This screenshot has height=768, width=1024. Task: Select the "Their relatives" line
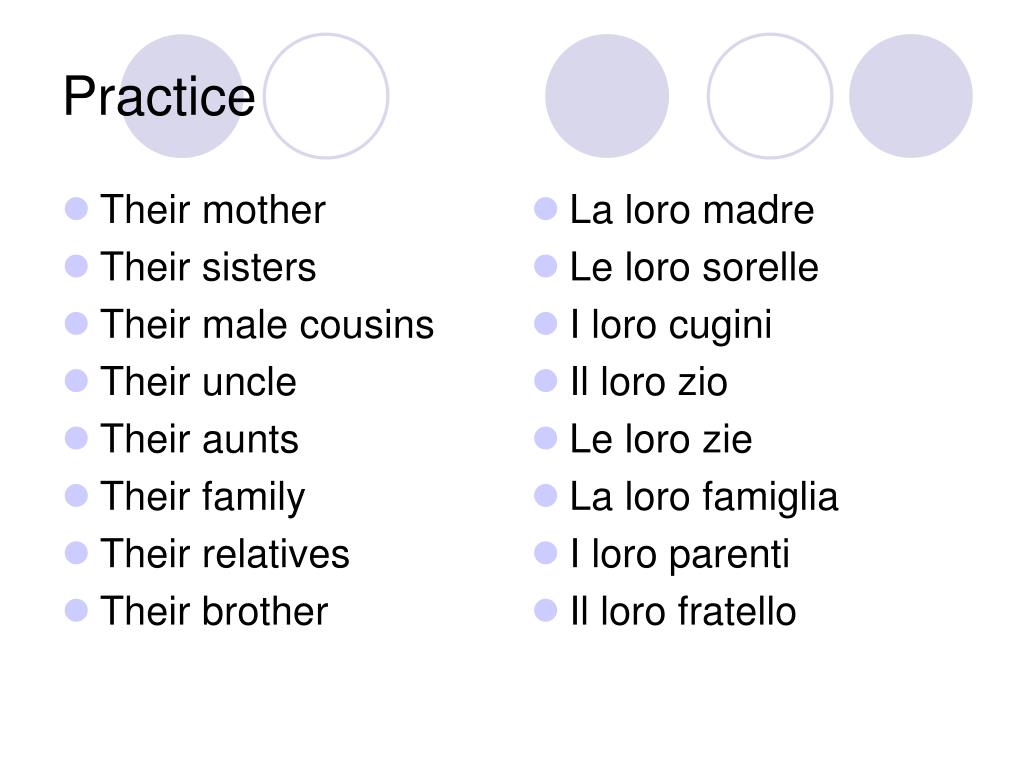[225, 554]
